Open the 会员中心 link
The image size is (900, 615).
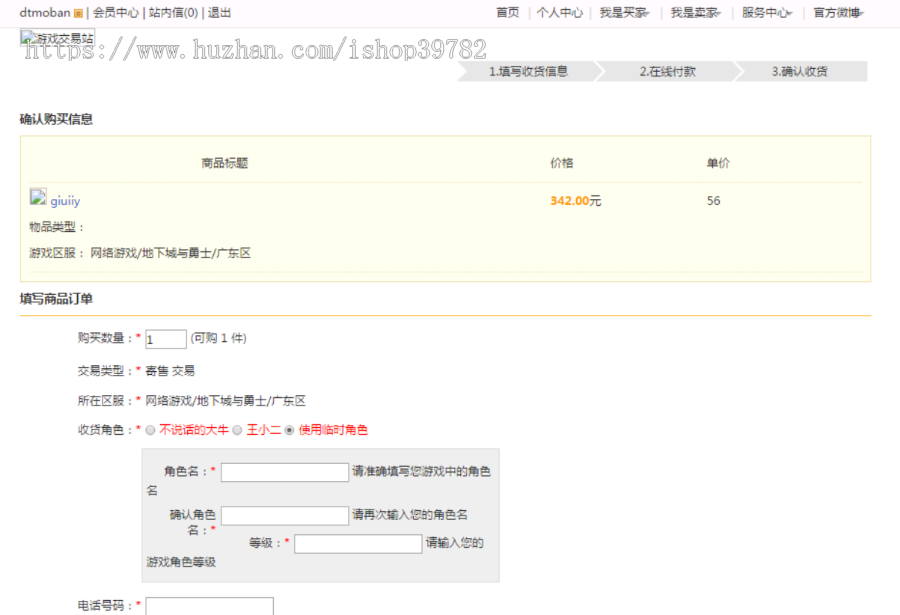(115, 13)
